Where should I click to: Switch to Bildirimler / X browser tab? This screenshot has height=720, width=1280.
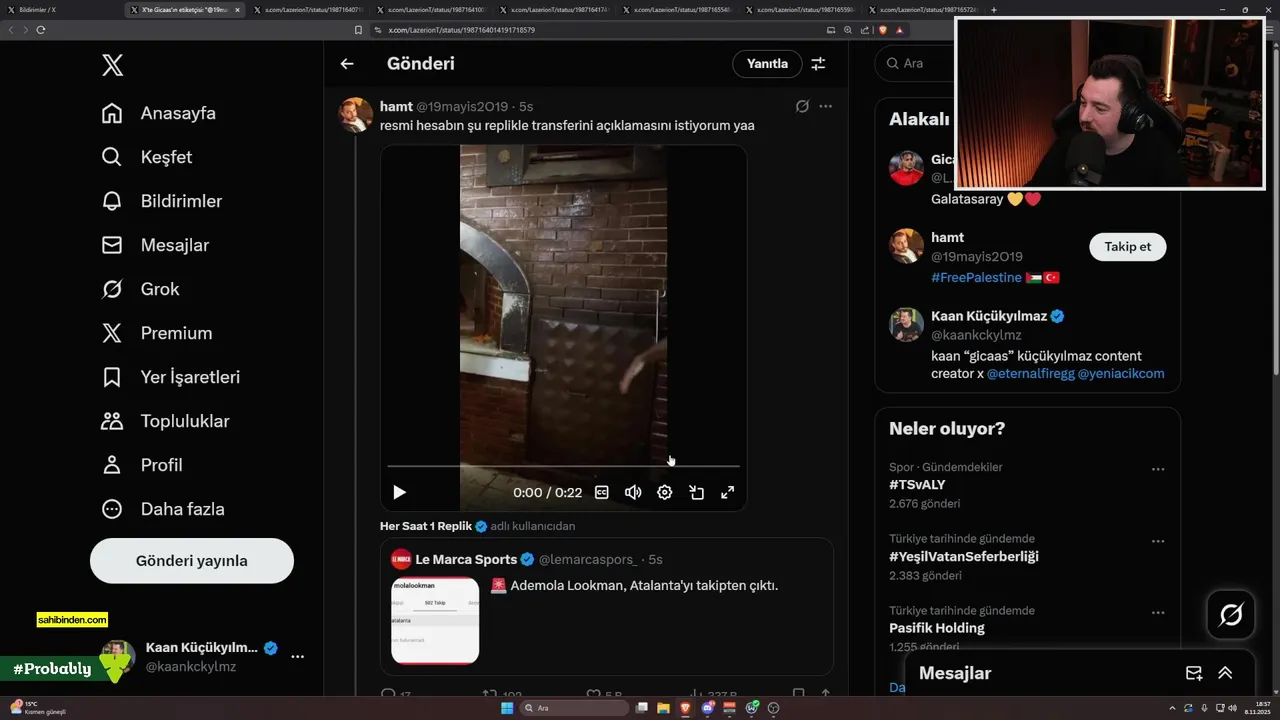[60, 9]
